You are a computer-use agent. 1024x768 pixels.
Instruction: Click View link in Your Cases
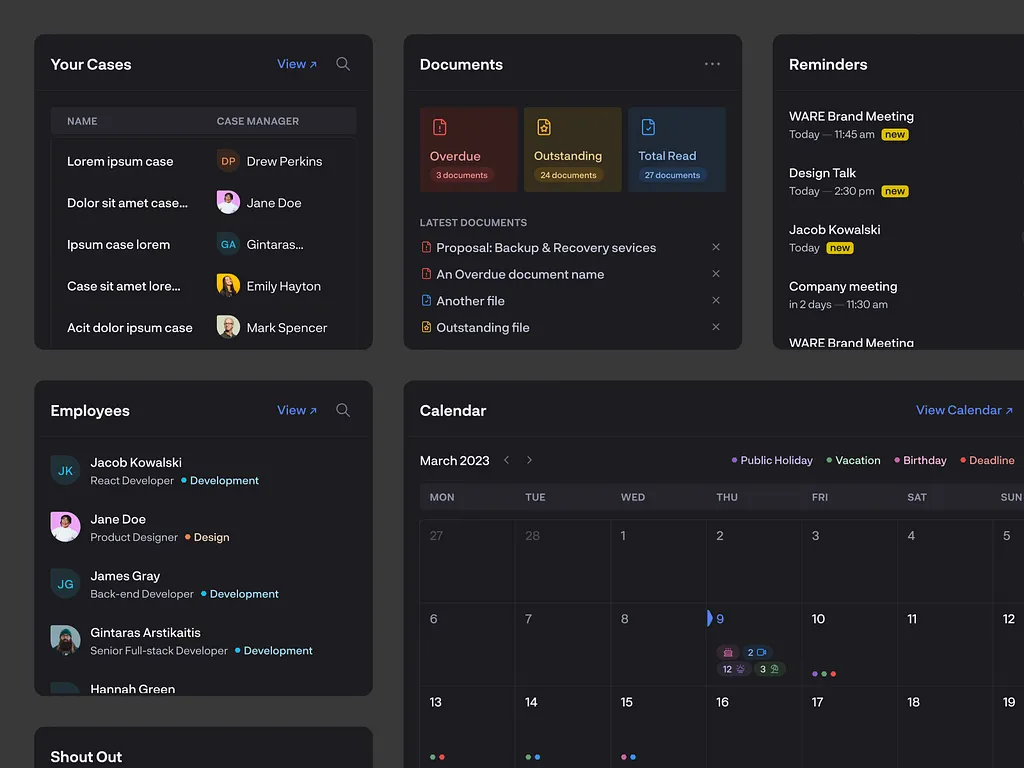pyautogui.click(x=296, y=64)
